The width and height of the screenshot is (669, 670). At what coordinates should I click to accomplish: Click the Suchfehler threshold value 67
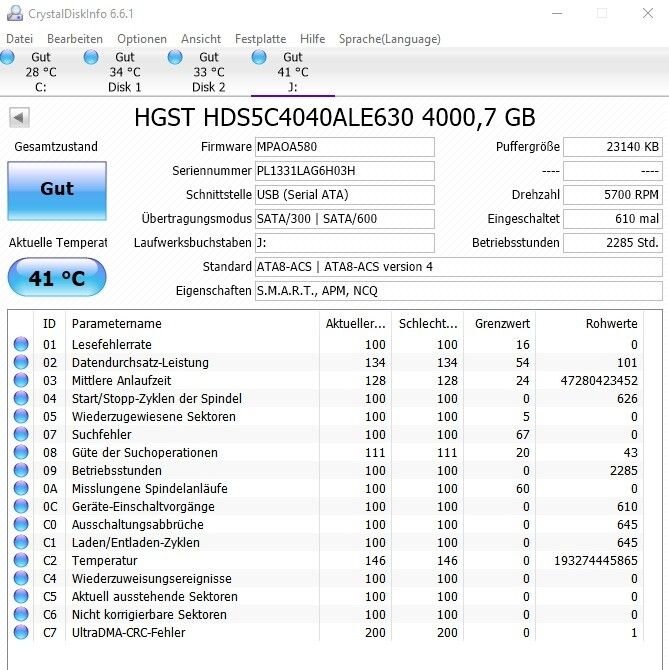[522, 435]
